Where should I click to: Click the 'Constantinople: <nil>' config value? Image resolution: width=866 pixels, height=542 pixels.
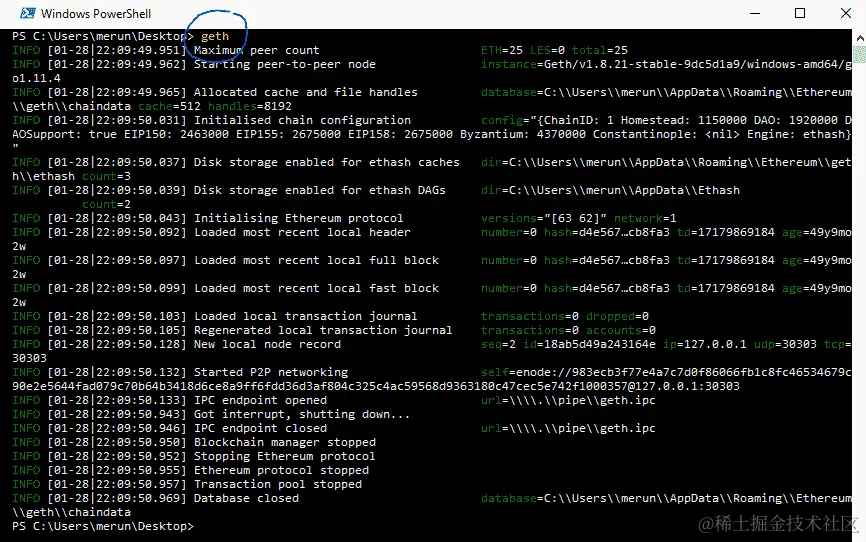[x=666, y=134]
